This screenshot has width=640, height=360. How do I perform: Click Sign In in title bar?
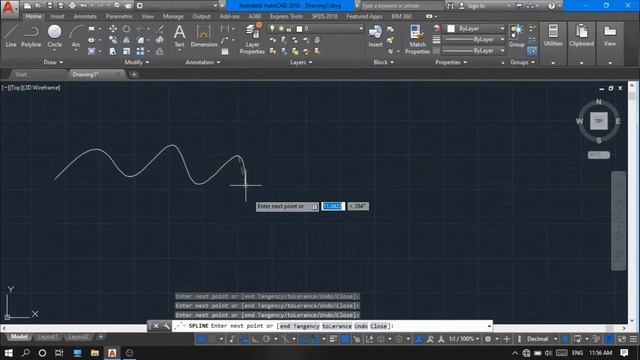coord(476,6)
